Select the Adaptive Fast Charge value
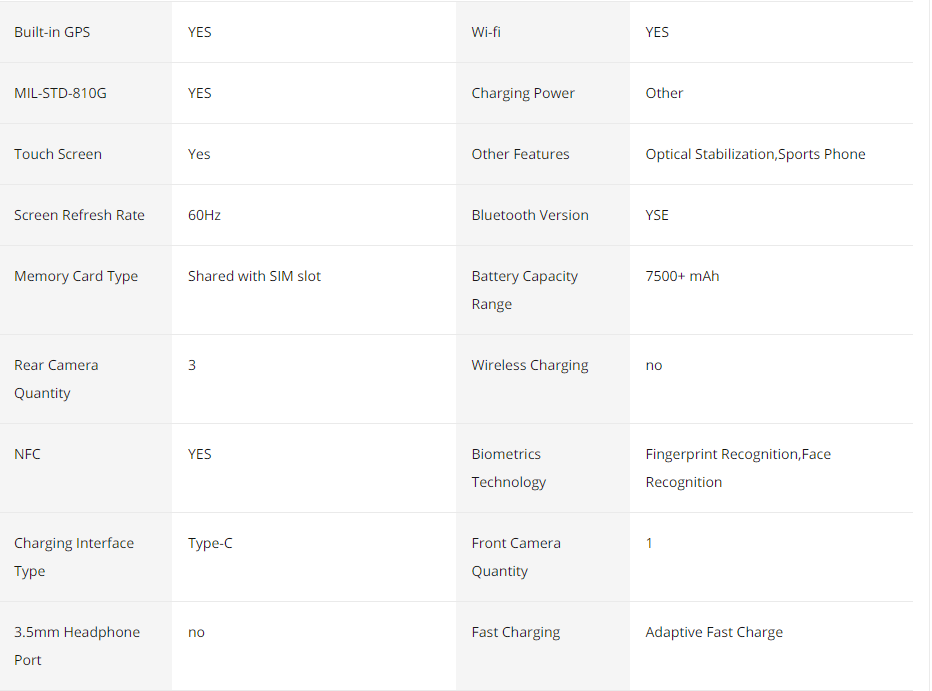The image size is (932, 691). click(x=714, y=632)
